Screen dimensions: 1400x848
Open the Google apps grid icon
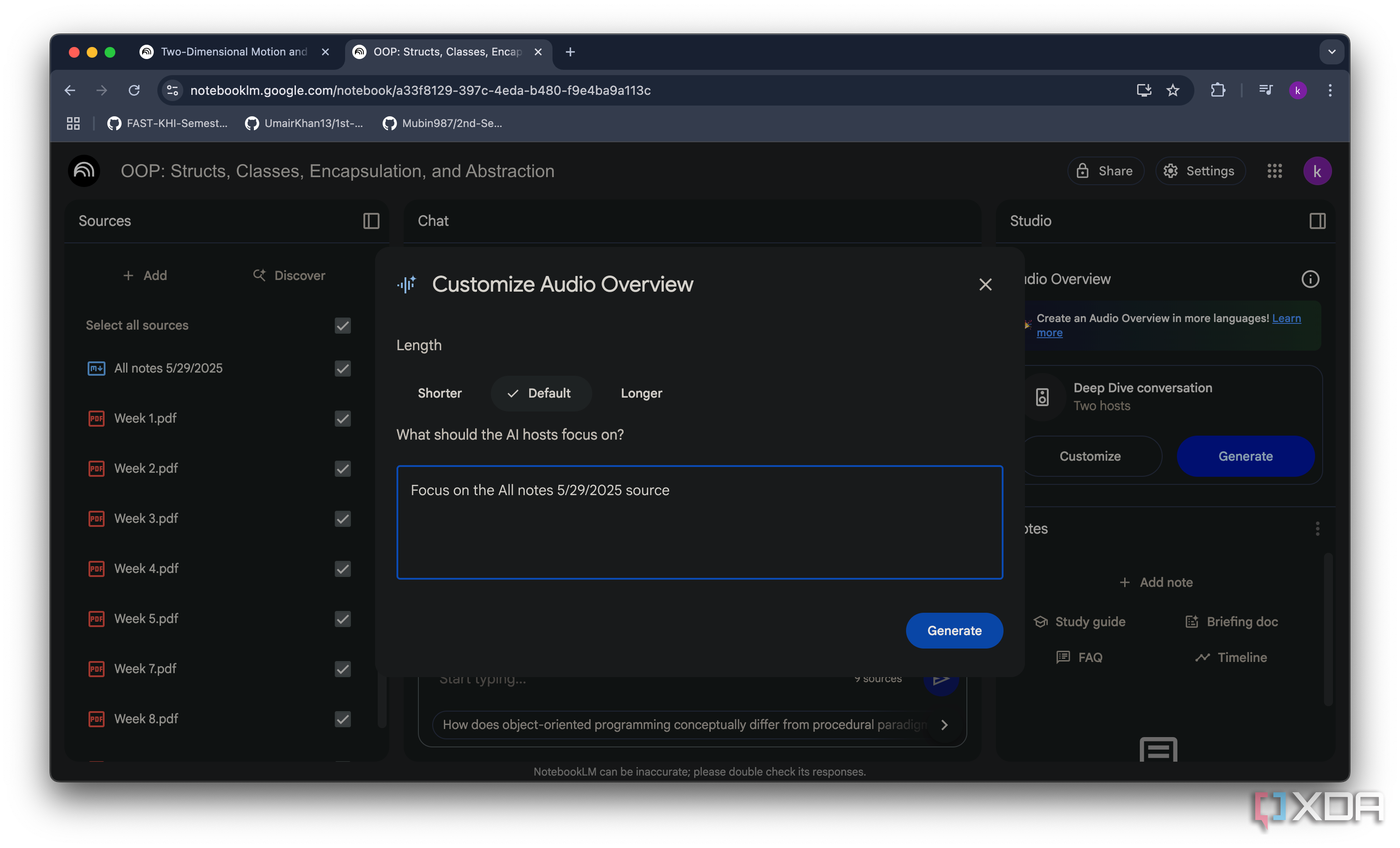click(x=1274, y=171)
